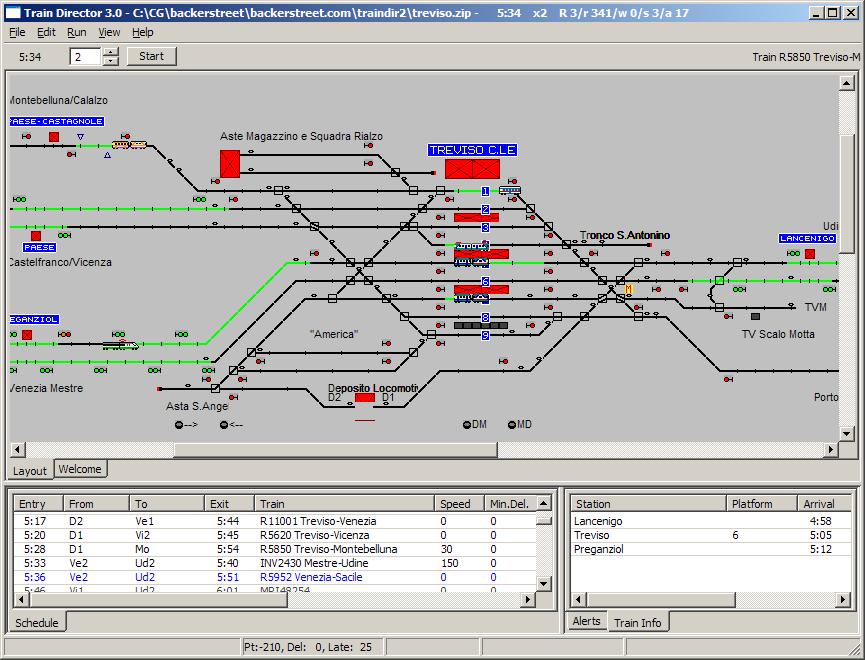Viewport: 865px width, 660px height.
Task: Click the high-speed train near Preganziol
Action: coord(119,344)
